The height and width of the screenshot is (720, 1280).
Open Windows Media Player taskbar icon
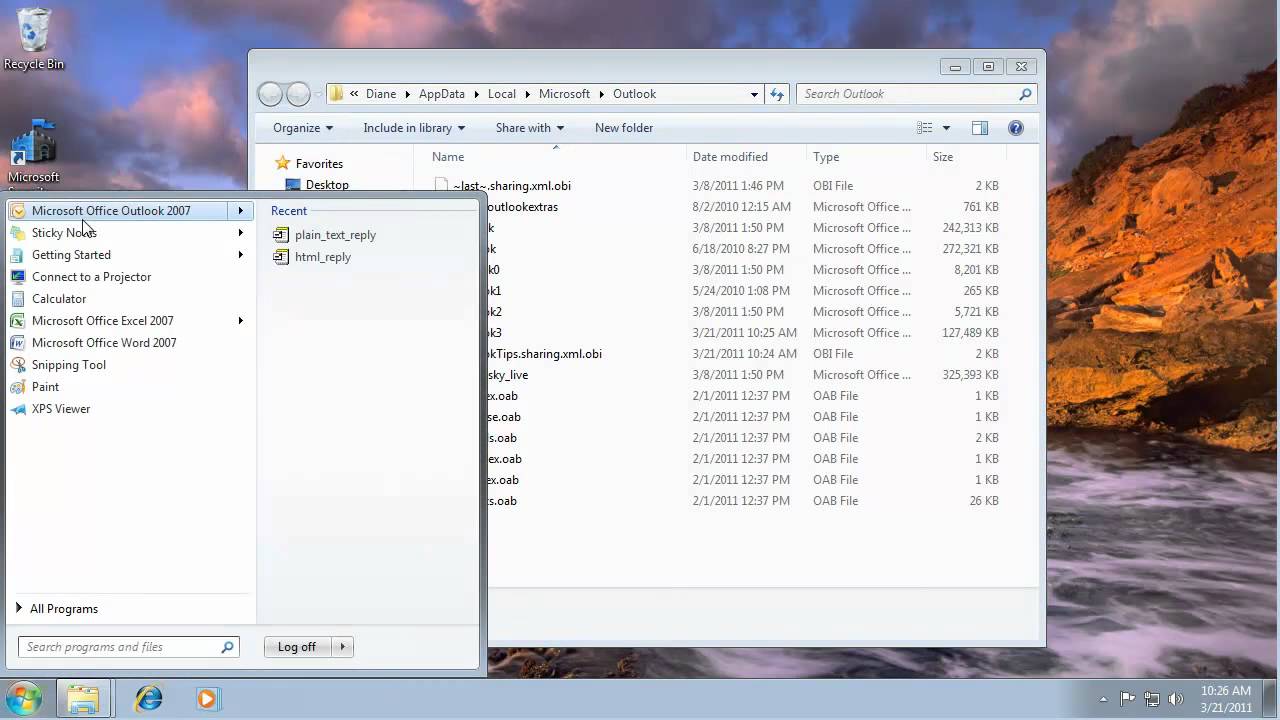click(x=207, y=698)
